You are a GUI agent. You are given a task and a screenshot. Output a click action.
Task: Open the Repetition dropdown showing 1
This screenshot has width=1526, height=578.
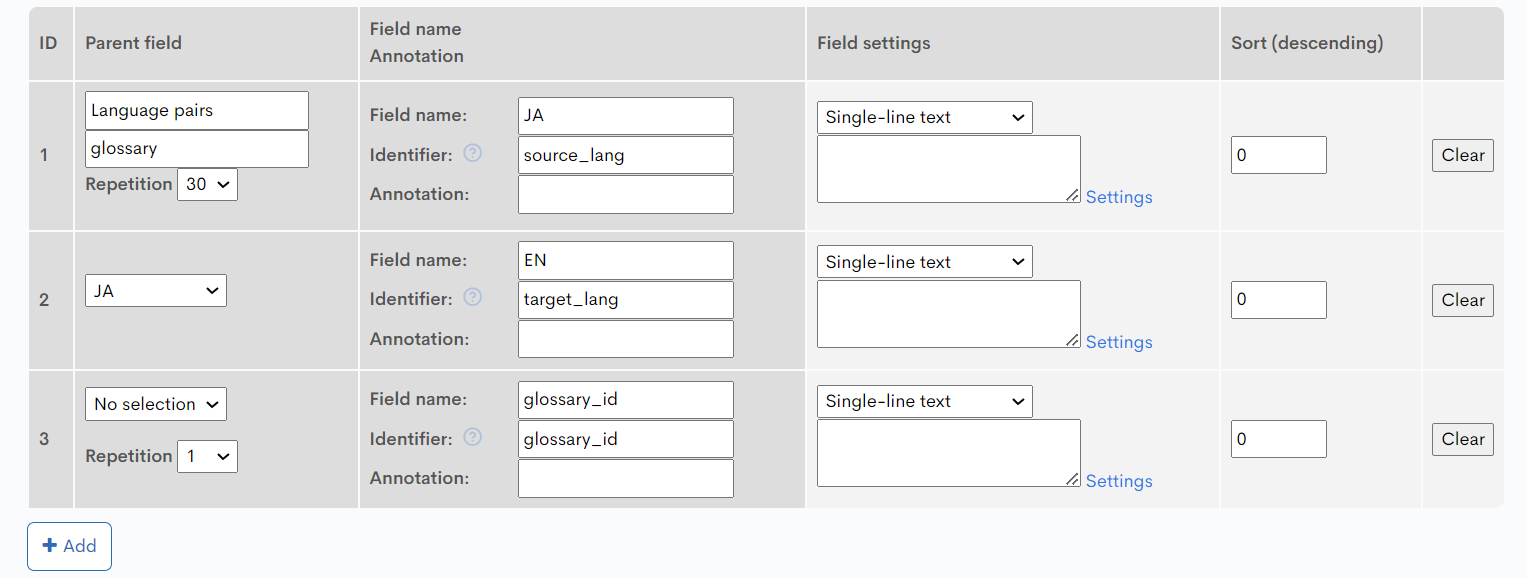click(207, 456)
